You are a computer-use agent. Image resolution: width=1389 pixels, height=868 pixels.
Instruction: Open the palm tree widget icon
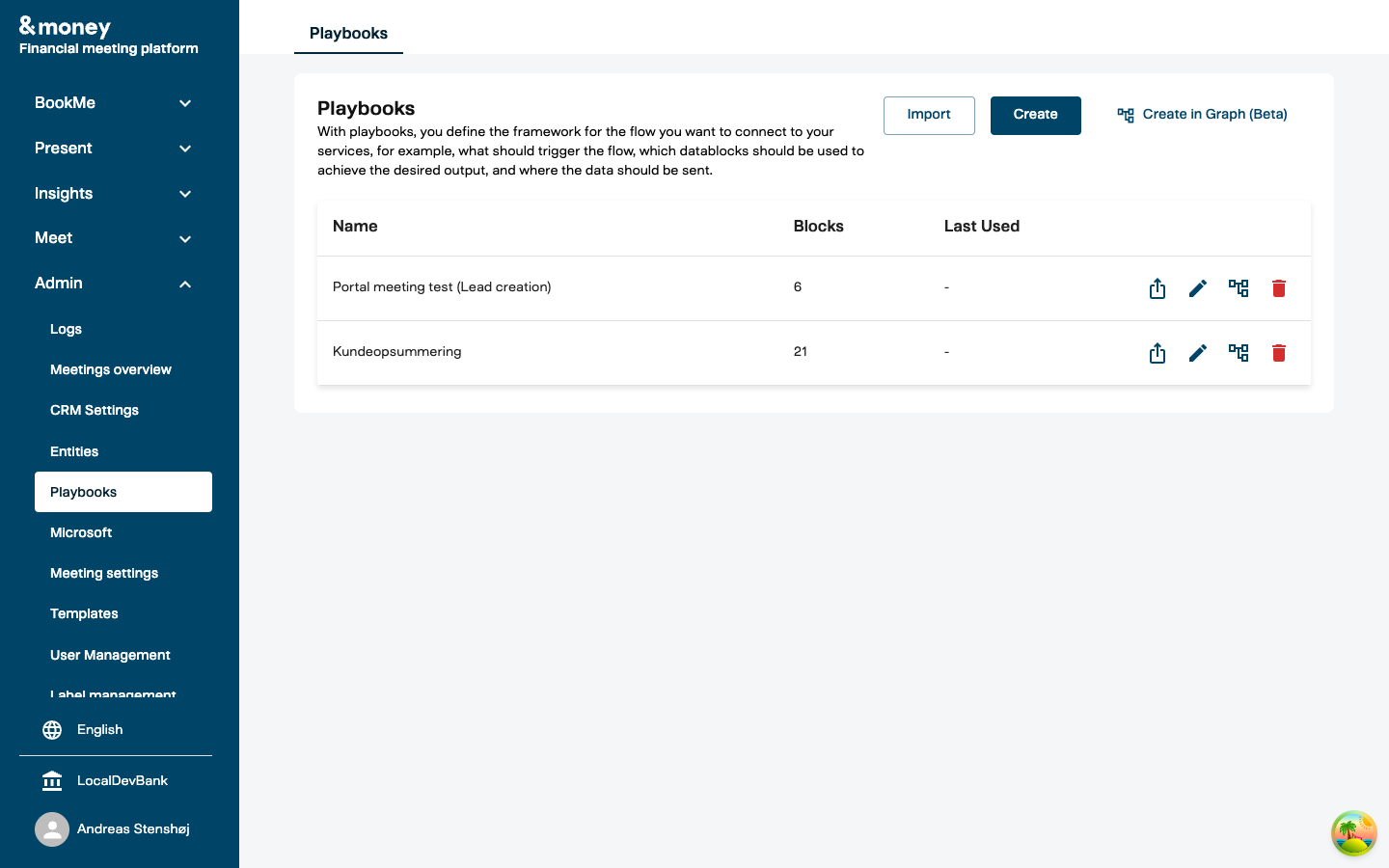click(1353, 833)
